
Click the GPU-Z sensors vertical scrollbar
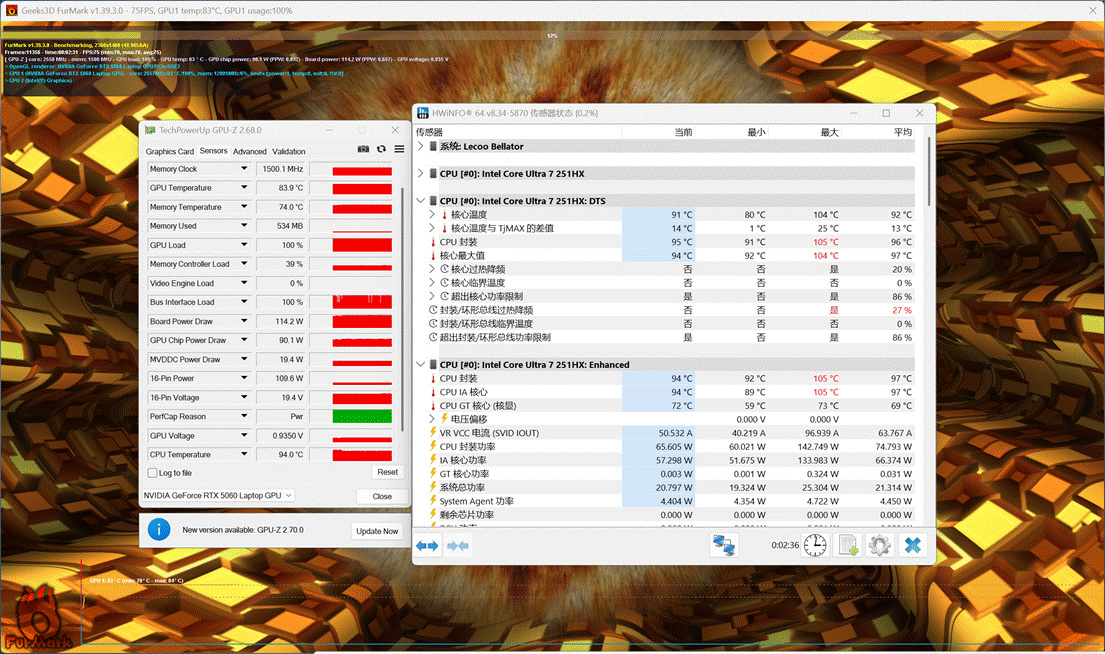coord(402,309)
